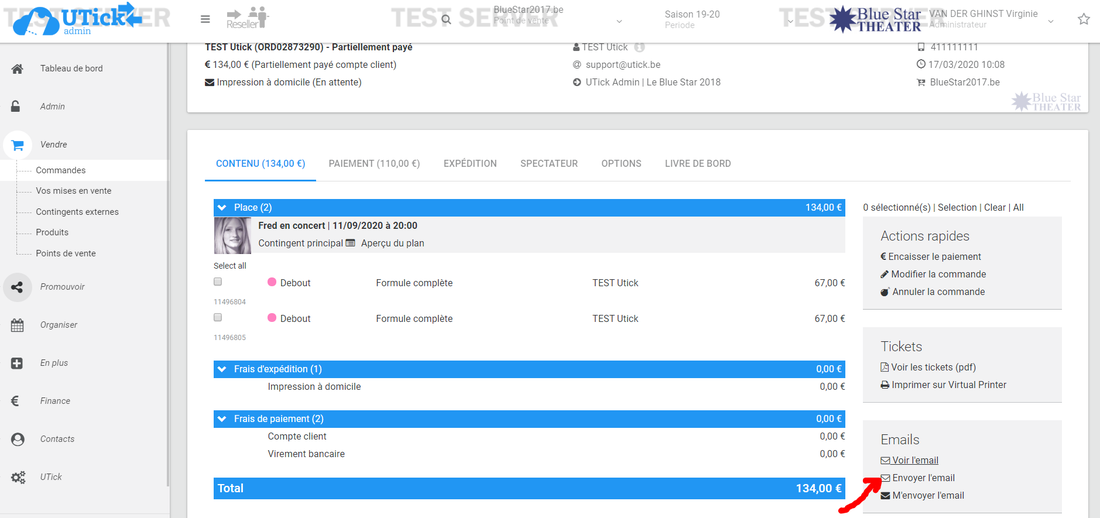Collapse the Place (2) section
This screenshot has height=518, width=1100.
[222, 207]
